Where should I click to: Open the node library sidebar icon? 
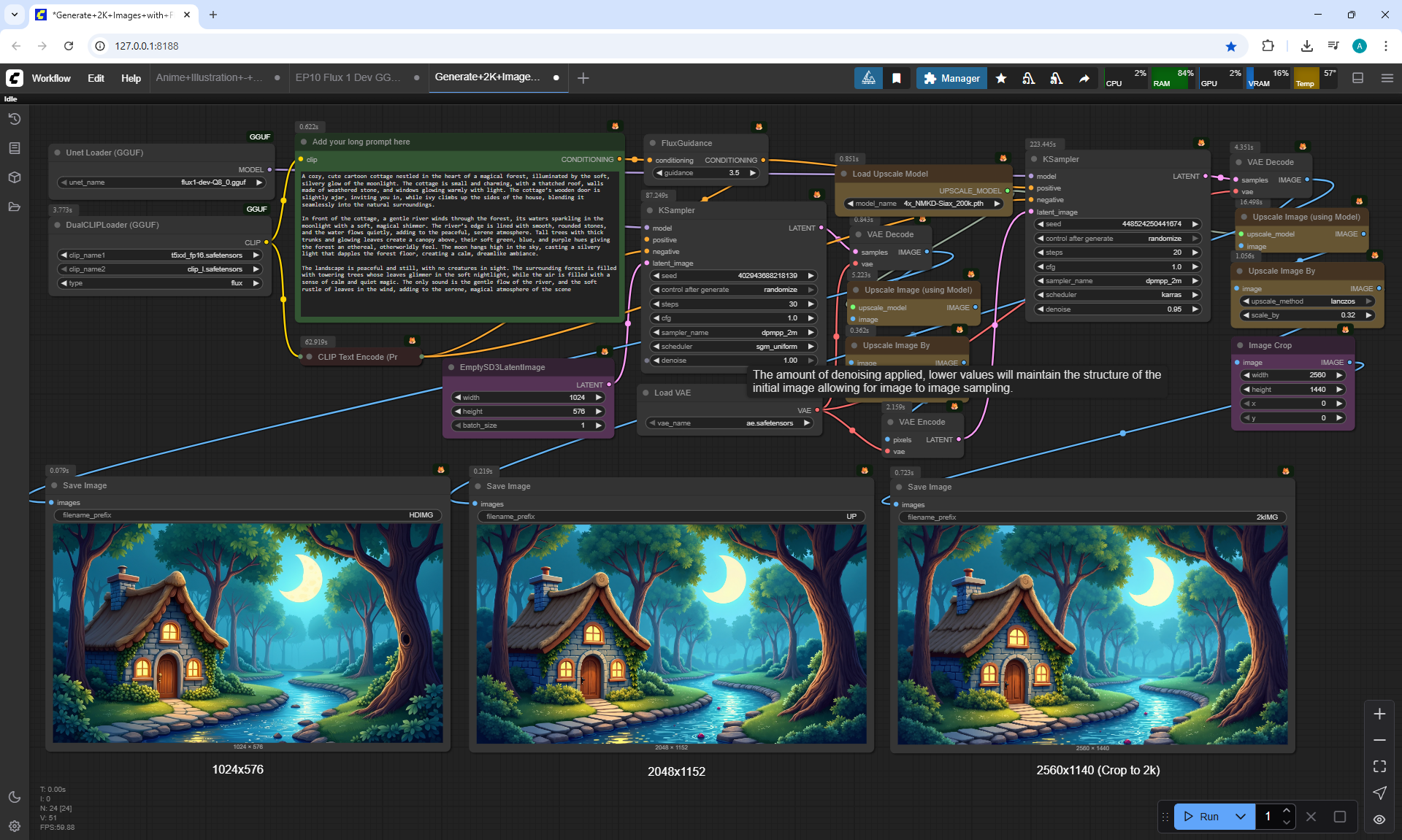[14, 148]
